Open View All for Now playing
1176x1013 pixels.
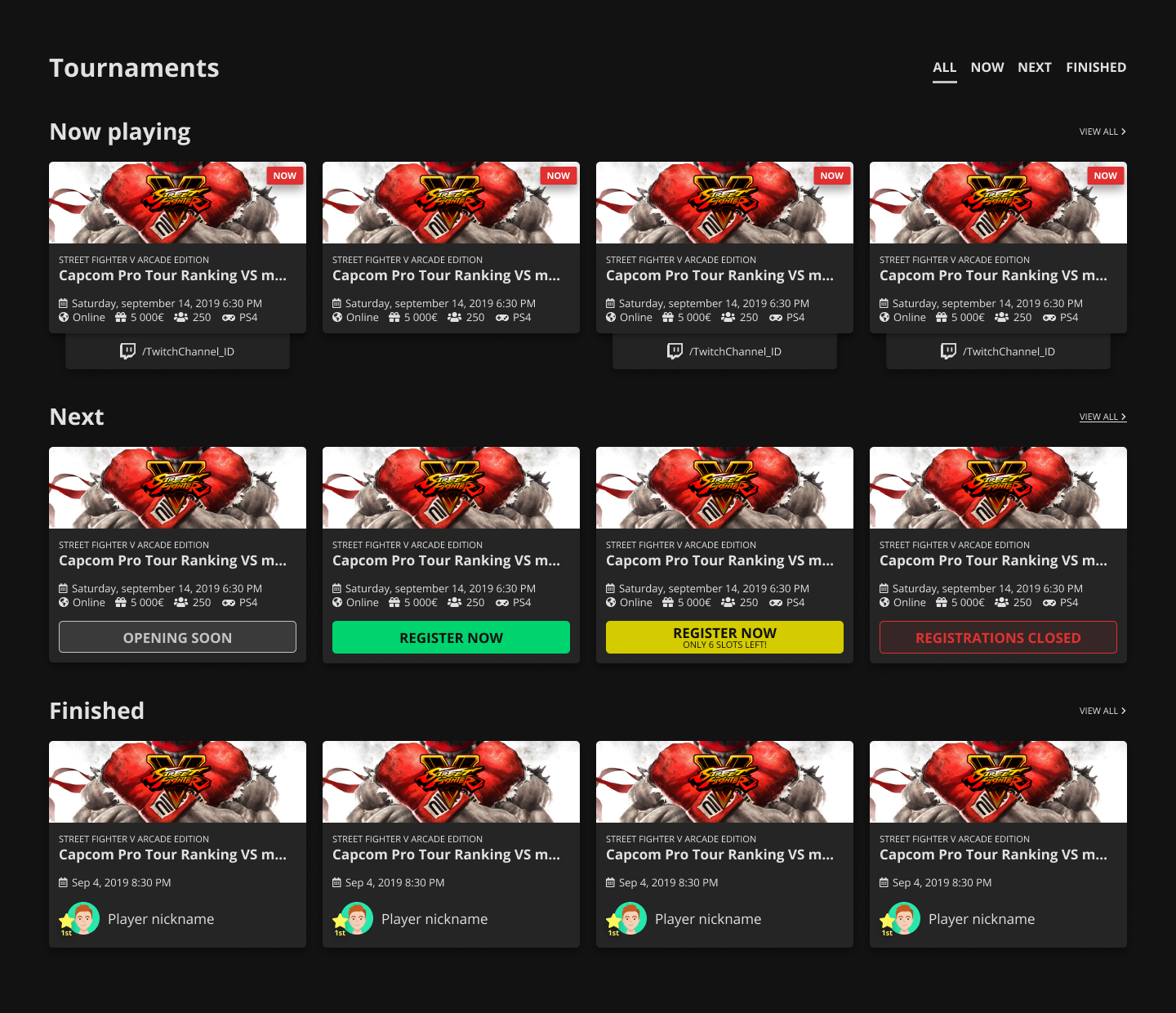point(1102,132)
